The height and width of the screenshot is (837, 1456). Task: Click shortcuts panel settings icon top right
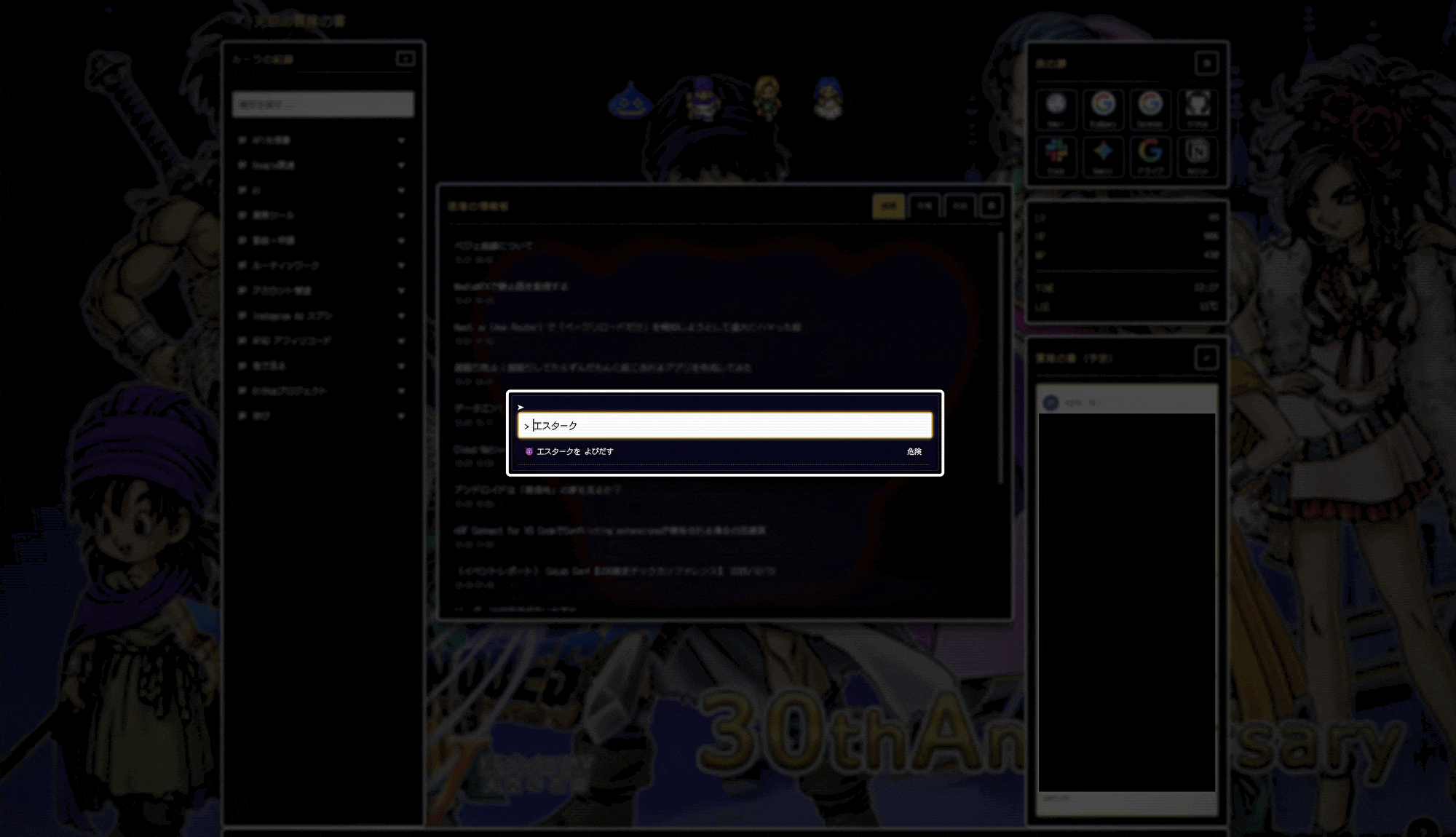[1206, 64]
